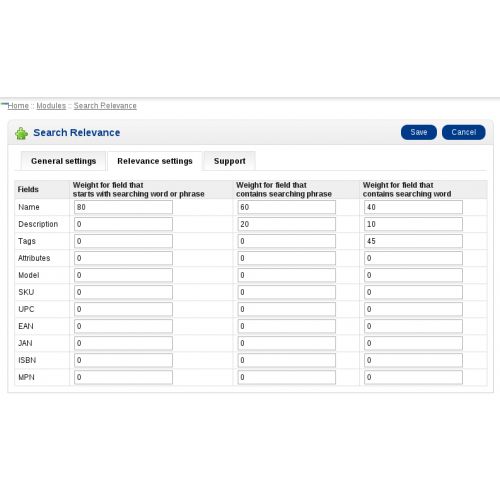500x500 pixels.
Task: Click the ISBN starts-with weight field
Action: [x=123, y=360]
